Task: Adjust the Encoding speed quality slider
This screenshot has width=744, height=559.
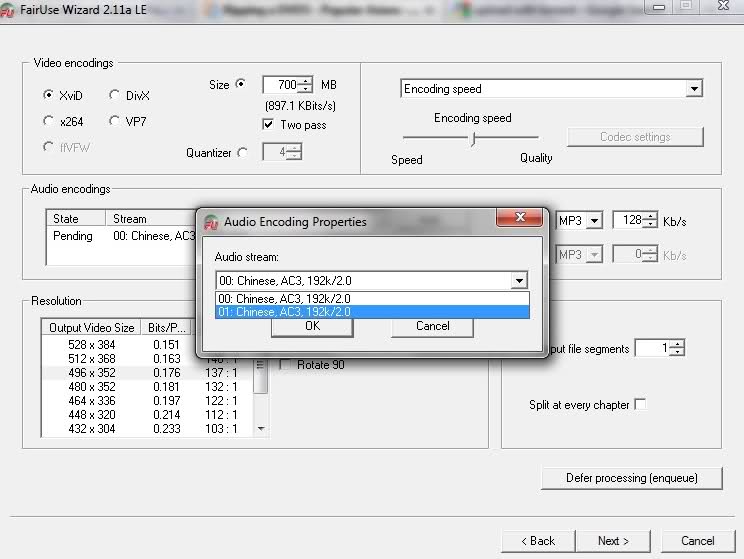Action: 473,139
